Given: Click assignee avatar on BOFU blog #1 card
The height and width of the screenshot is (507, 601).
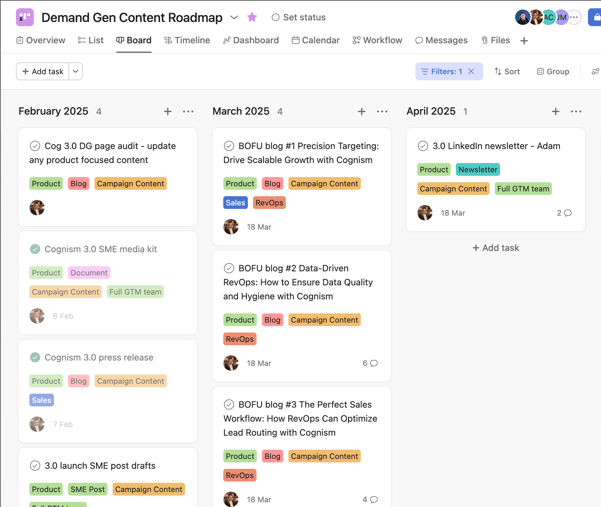Looking at the screenshot, I should click(231, 227).
